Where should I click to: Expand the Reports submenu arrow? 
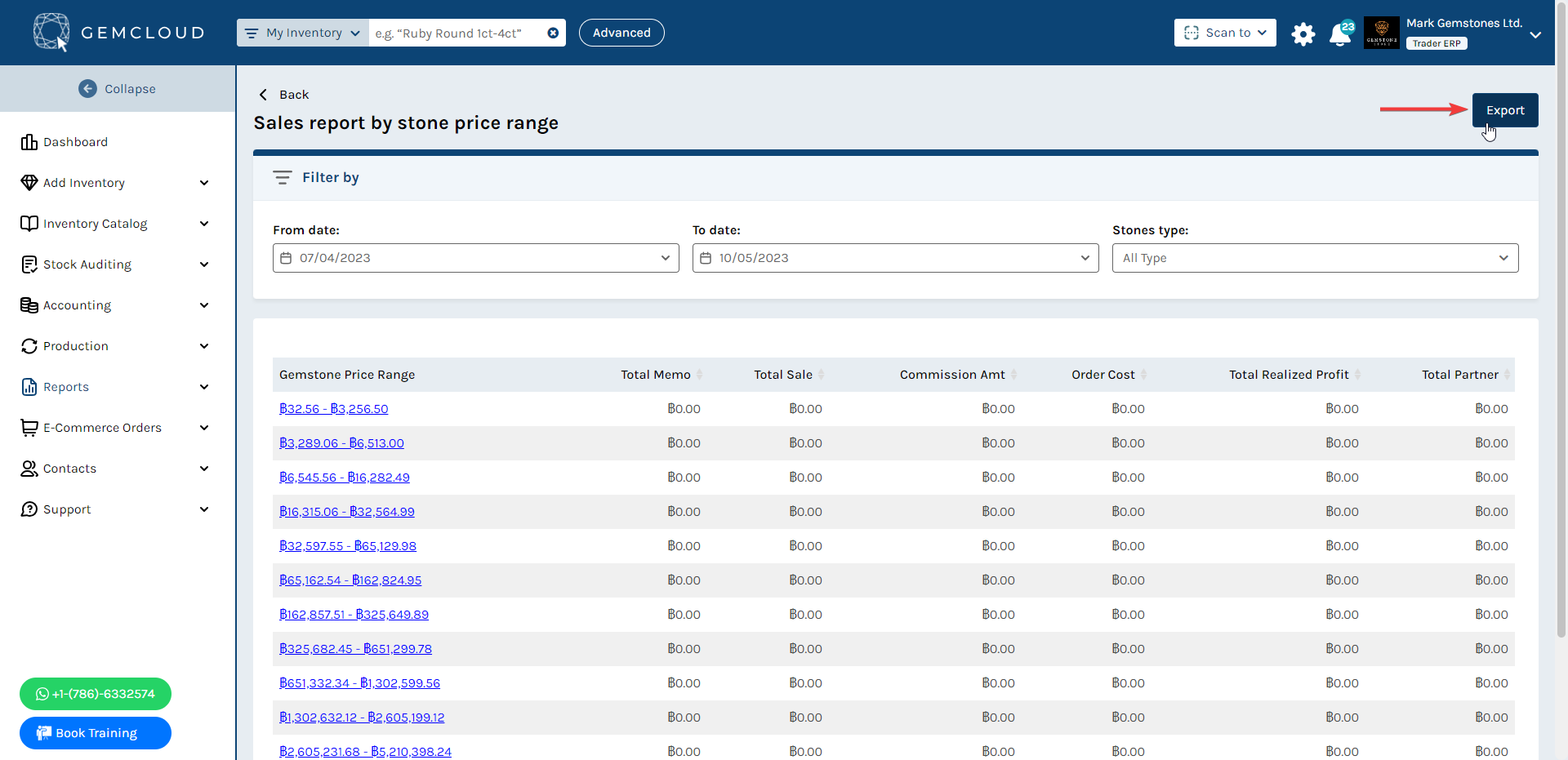pyautogui.click(x=204, y=387)
